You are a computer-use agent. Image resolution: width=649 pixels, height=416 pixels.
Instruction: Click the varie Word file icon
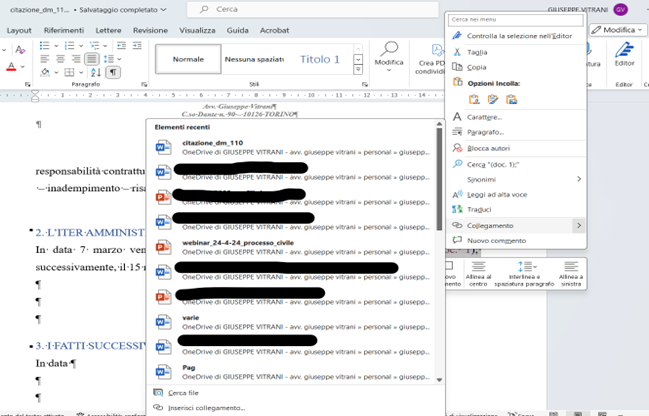pyautogui.click(x=163, y=322)
